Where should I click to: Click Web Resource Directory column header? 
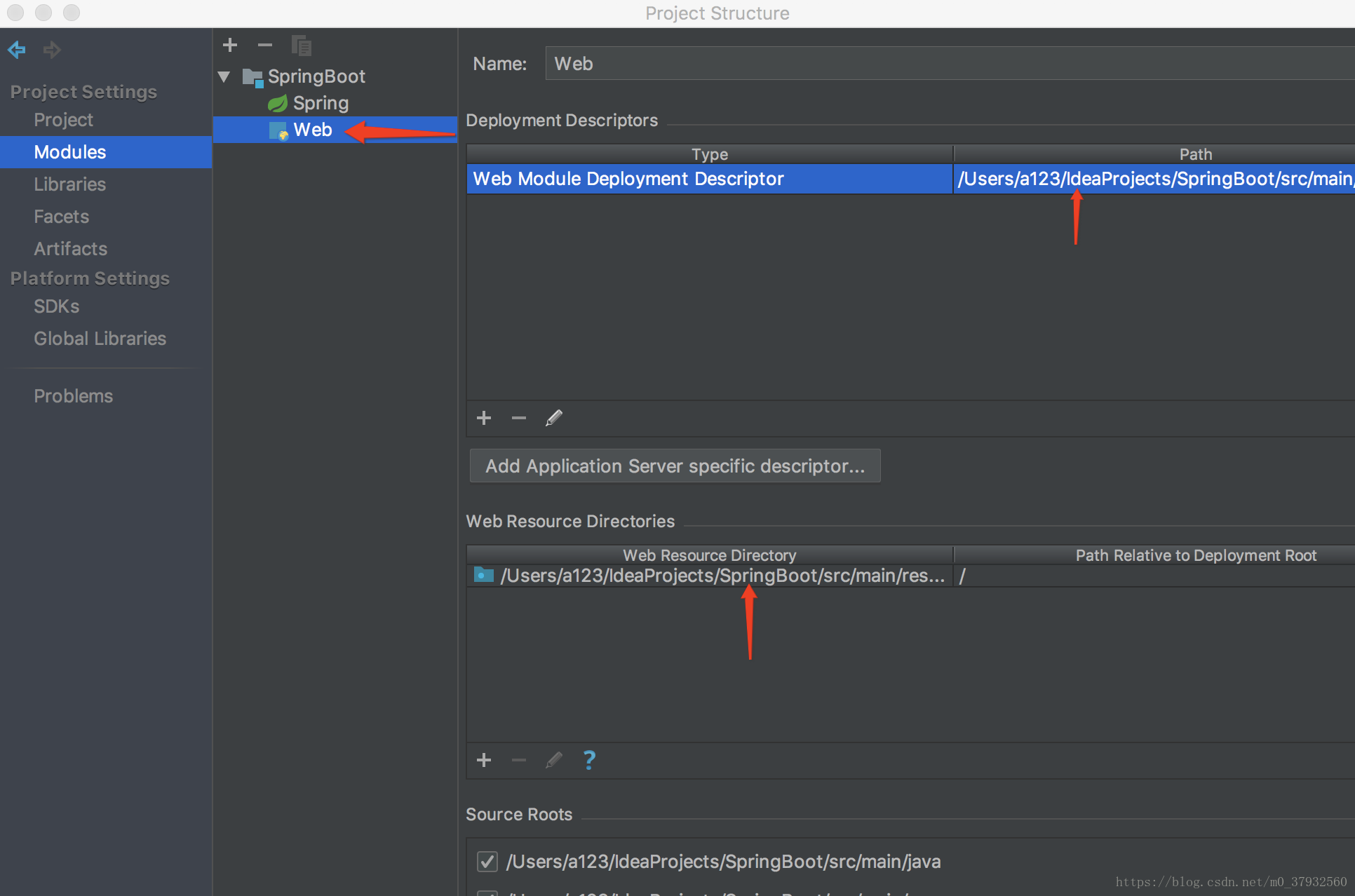(710, 555)
